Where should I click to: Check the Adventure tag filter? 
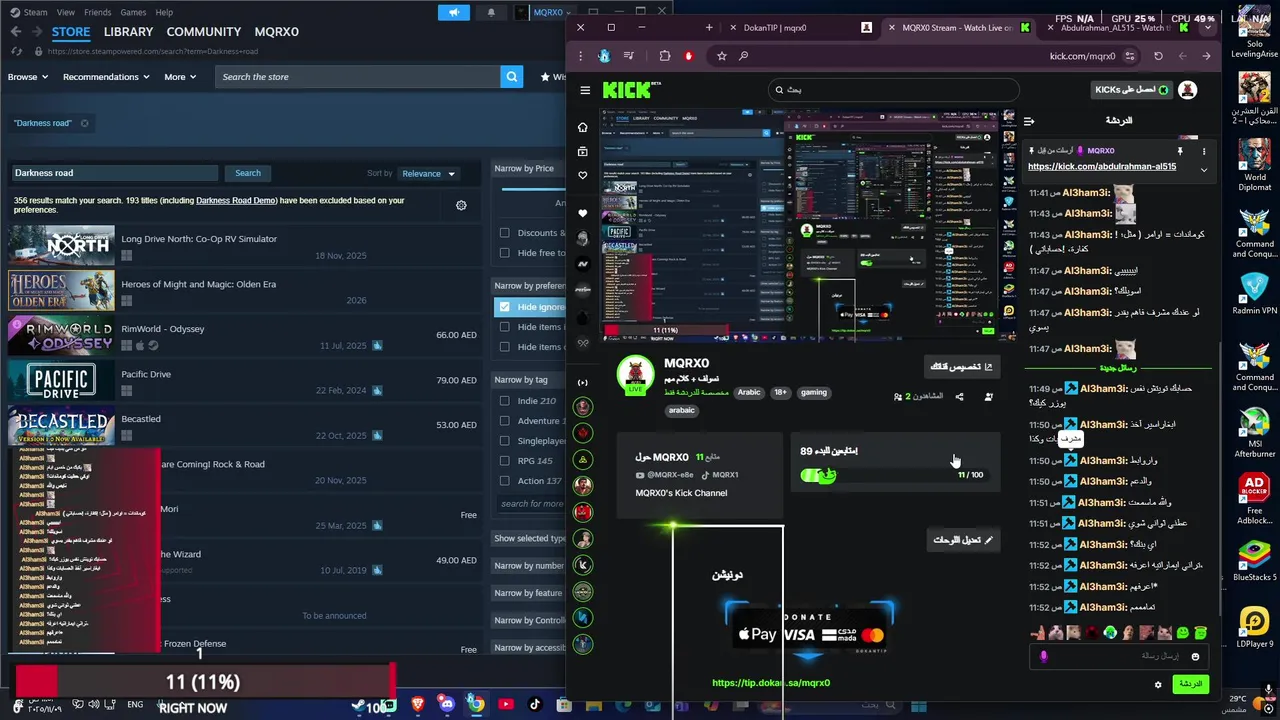coord(504,421)
